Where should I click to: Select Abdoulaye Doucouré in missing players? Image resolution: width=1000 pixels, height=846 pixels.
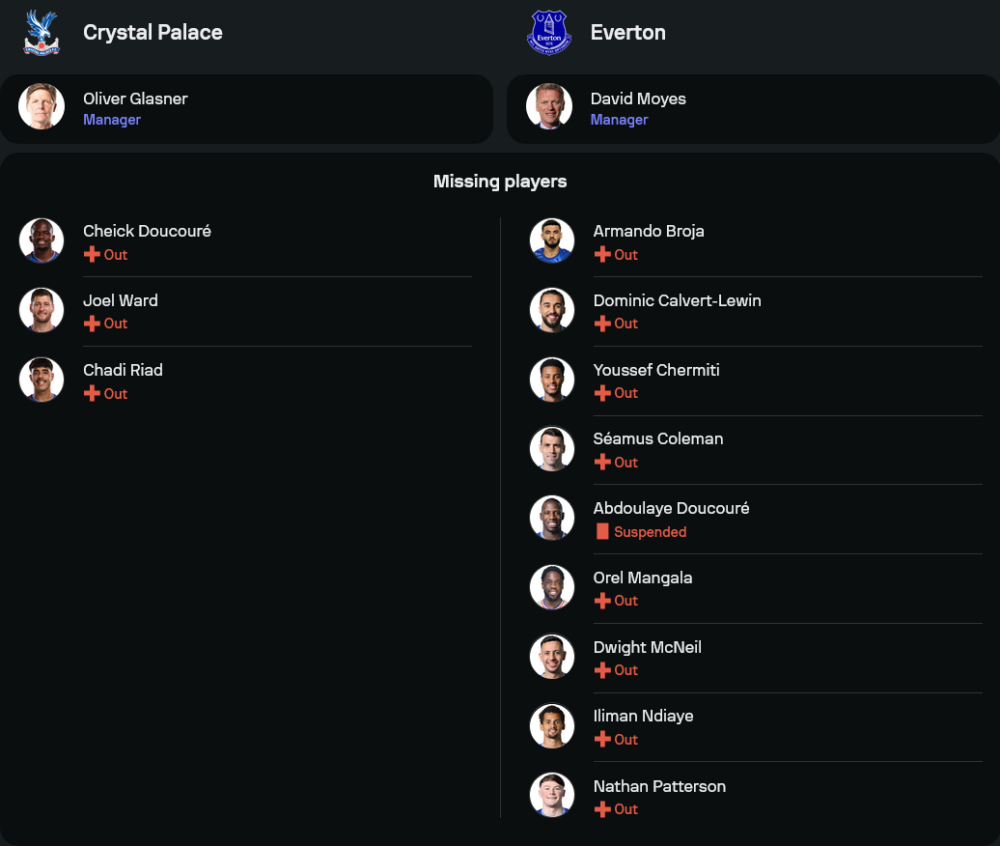pyautogui.click(x=671, y=508)
